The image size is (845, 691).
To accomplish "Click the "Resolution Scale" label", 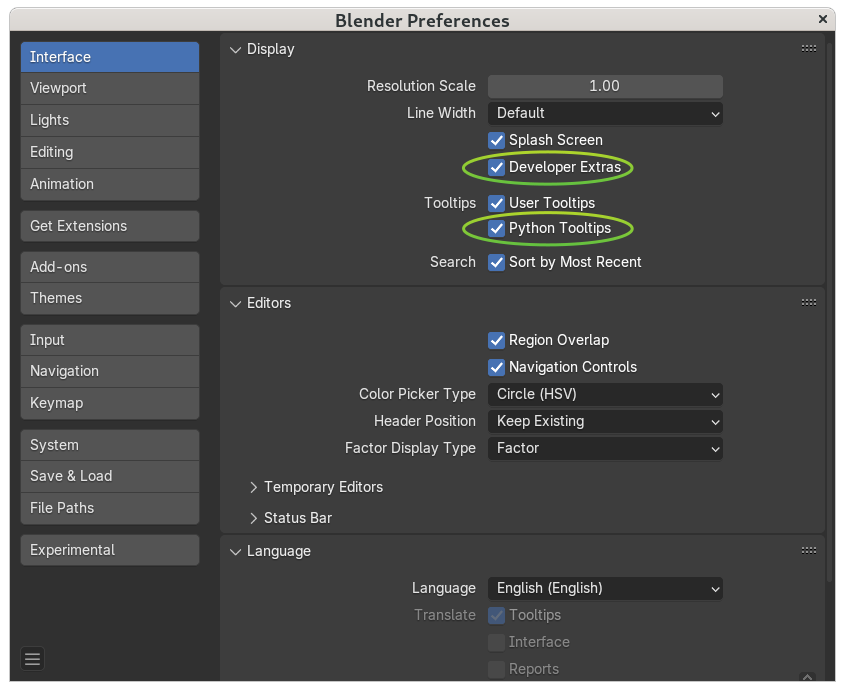I will coord(421,86).
